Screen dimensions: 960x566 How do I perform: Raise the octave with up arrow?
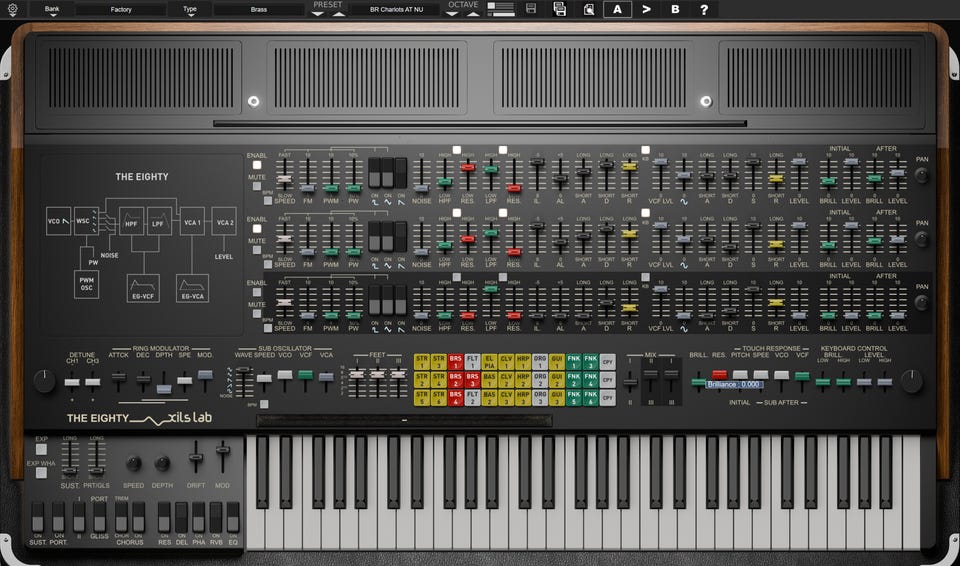point(473,13)
